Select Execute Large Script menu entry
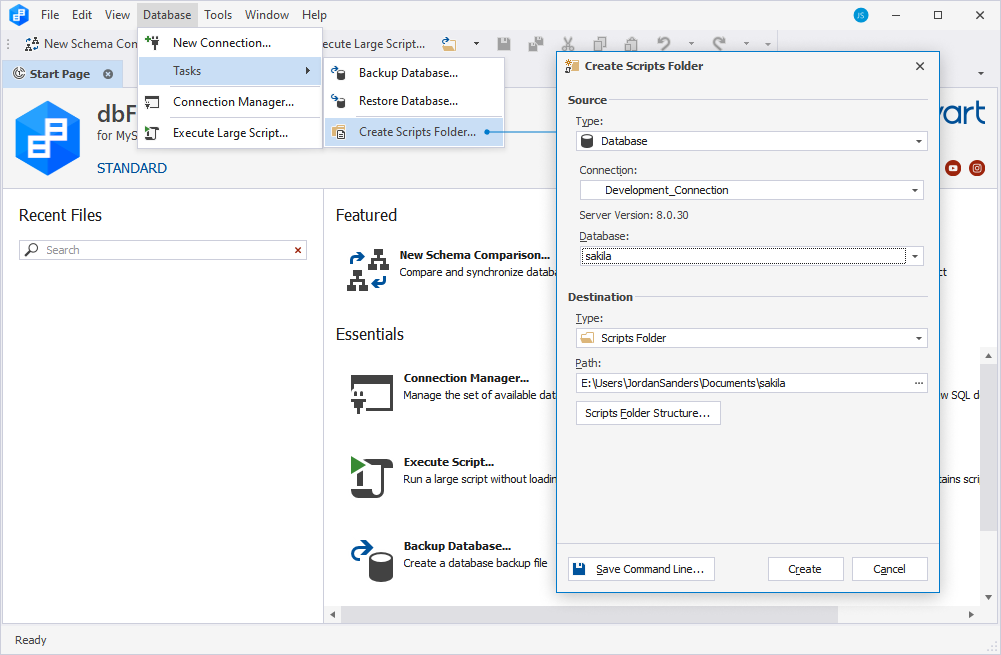The image size is (1001, 655). click(230, 133)
